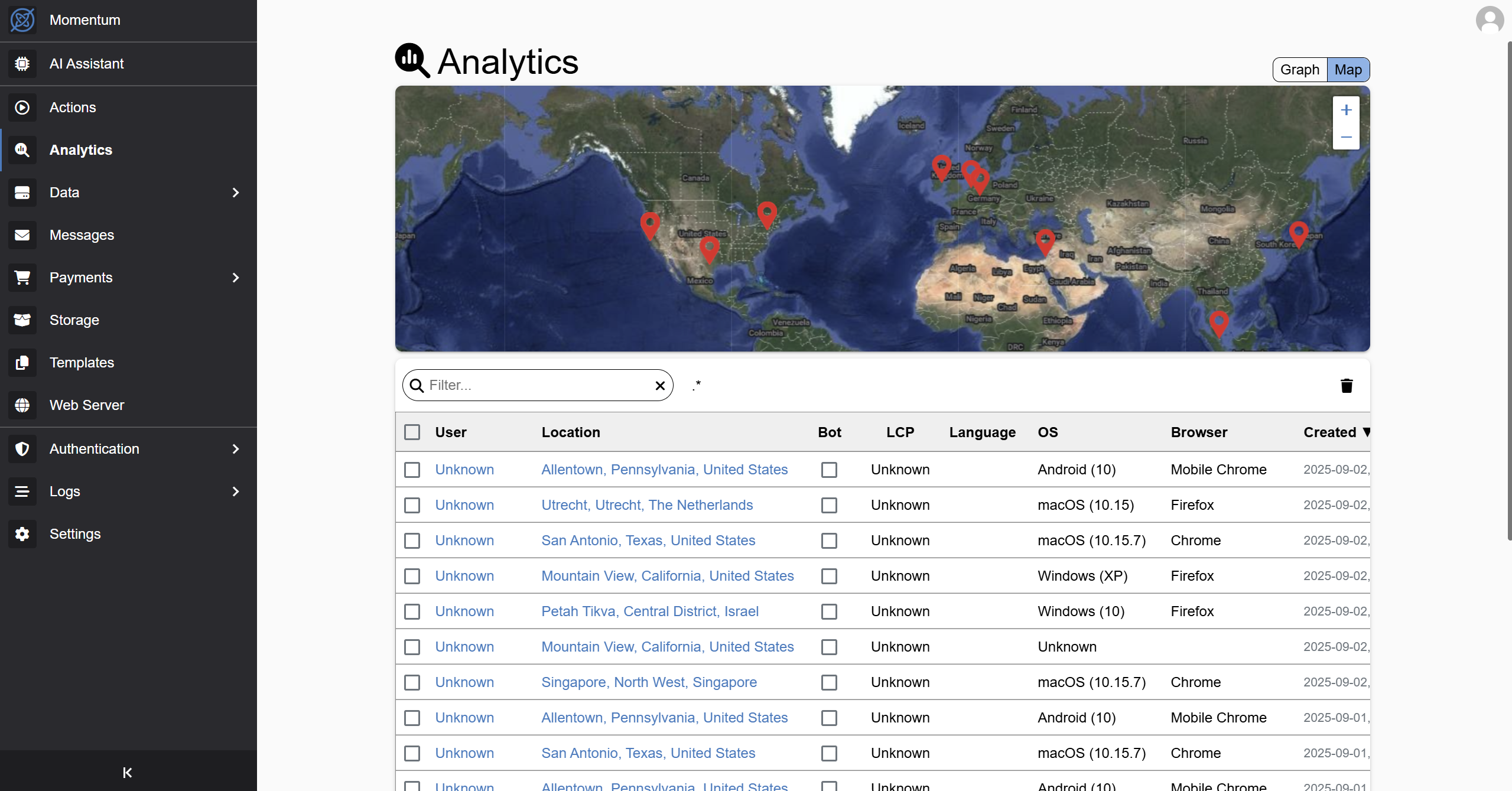Switch to the Graph view

tap(1299, 69)
